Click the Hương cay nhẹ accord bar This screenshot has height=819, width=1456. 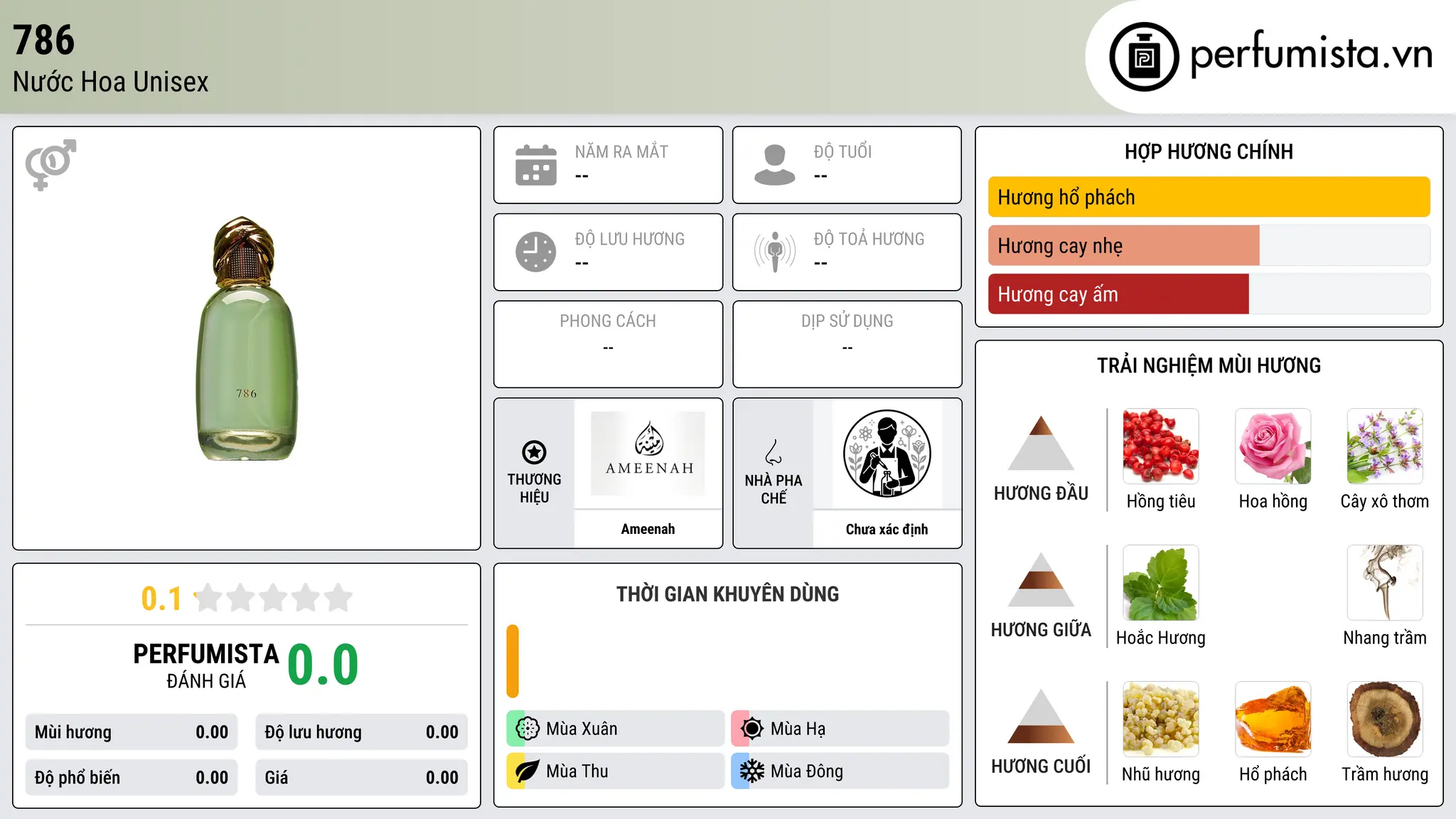[1209, 245]
